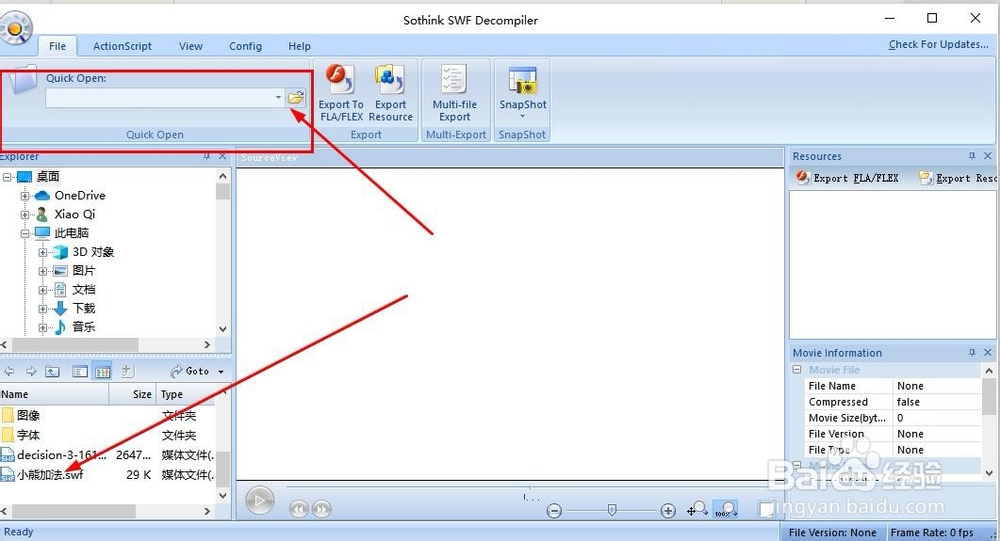1000x541 pixels.
Task: Click the up-one-folder icon
Action: point(52,371)
